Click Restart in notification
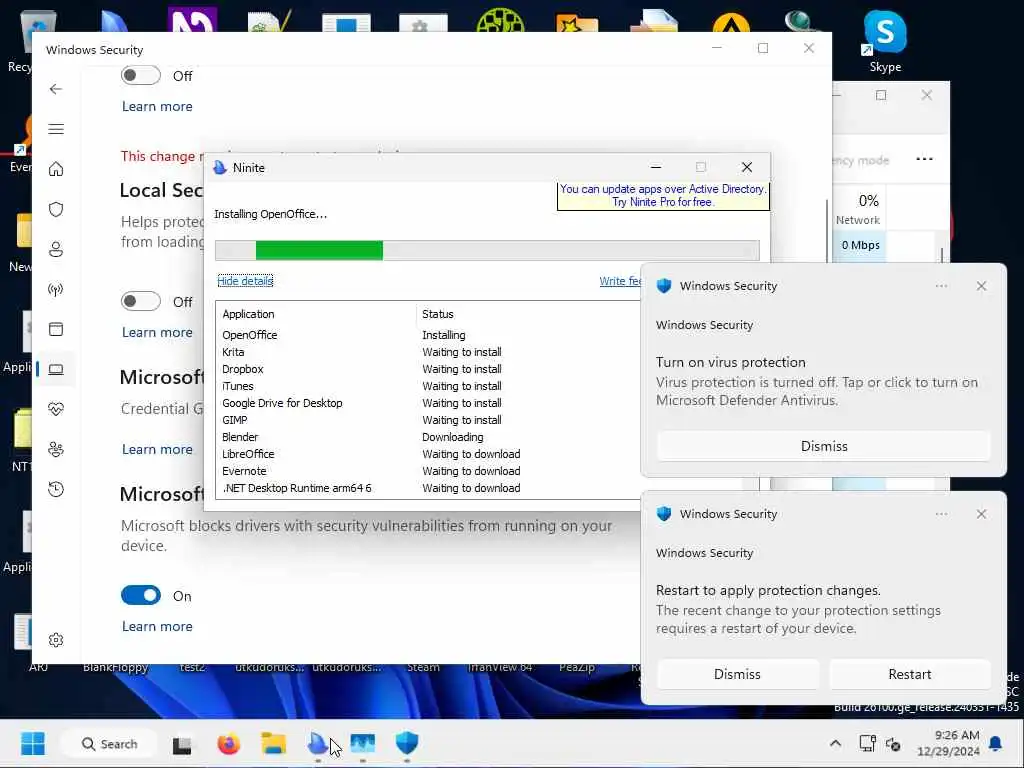This screenshot has height=768, width=1024. tap(910, 674)
